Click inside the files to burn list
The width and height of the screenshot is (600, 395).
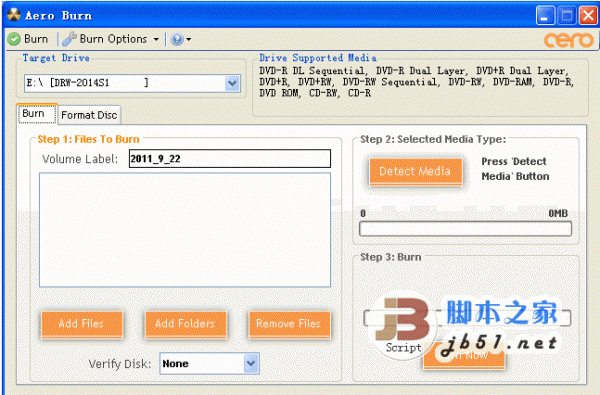pos(185,230)
